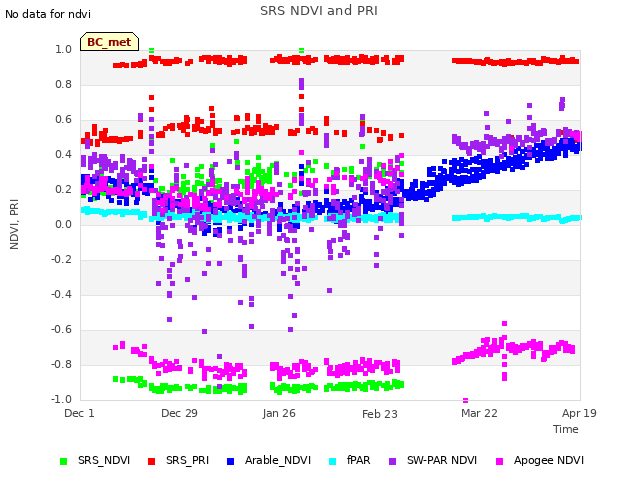Click the cyan fPAR legend swatch
Image resolution: width=640 pixels, height=480 pixels.
(333, 461)
